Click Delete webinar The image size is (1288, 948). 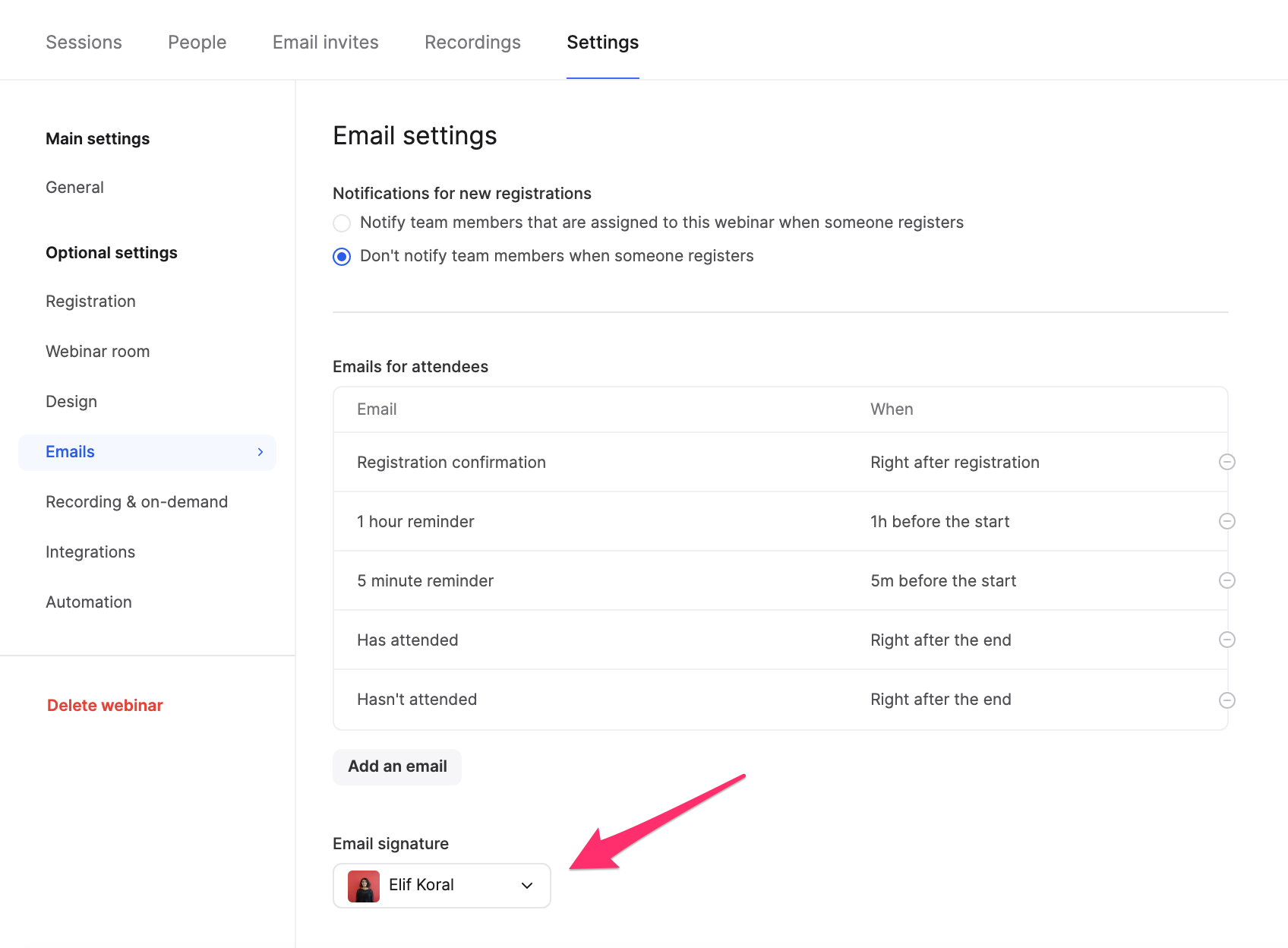(105, 705)
